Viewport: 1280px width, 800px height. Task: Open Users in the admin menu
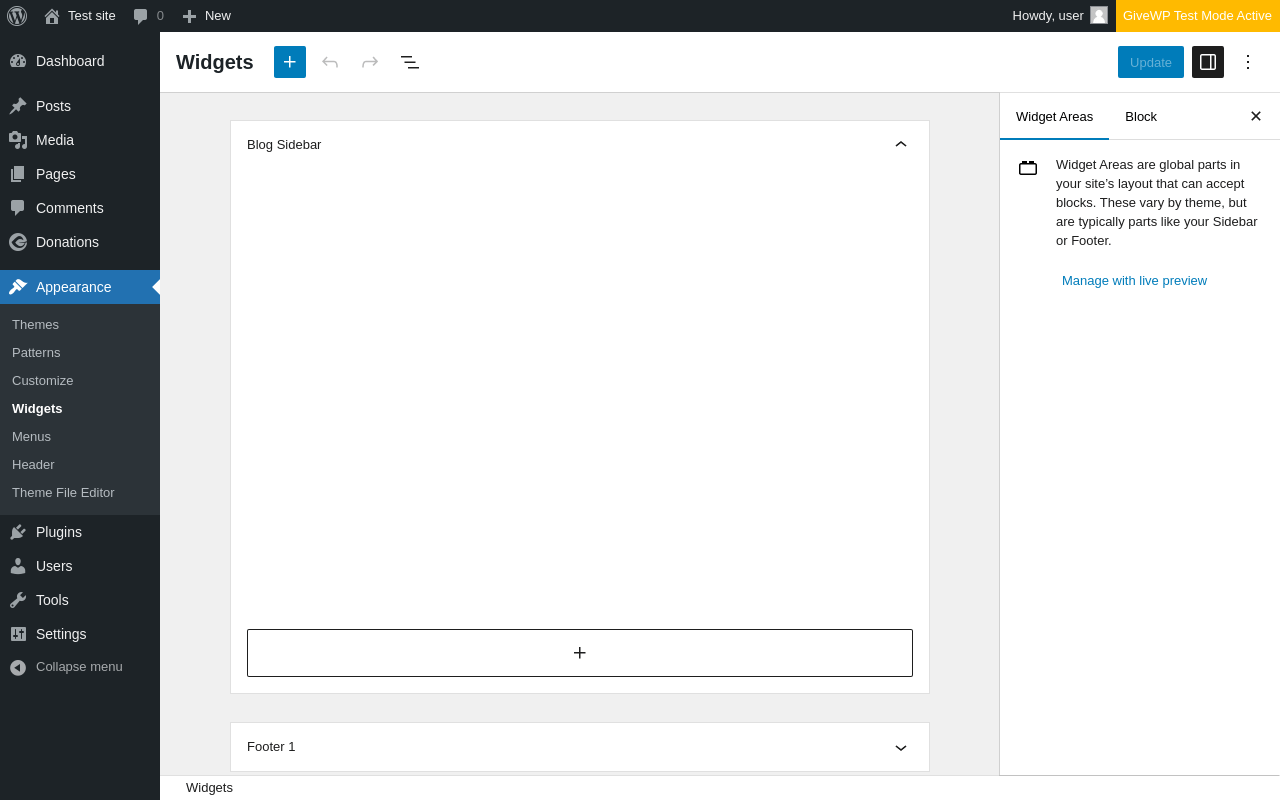[80, 566]
